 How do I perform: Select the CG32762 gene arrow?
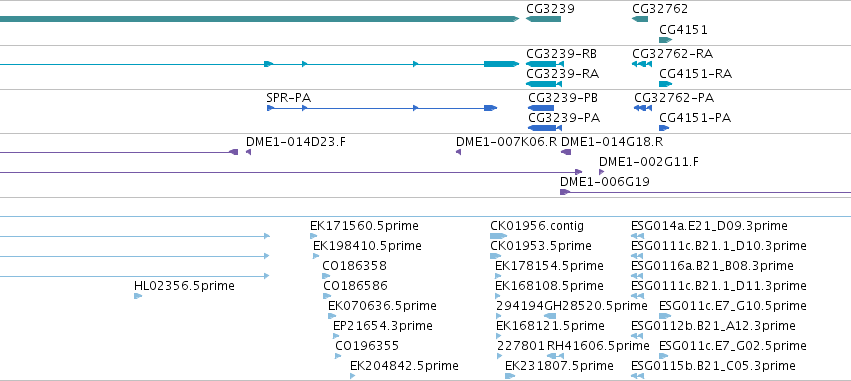pos(640,19)
